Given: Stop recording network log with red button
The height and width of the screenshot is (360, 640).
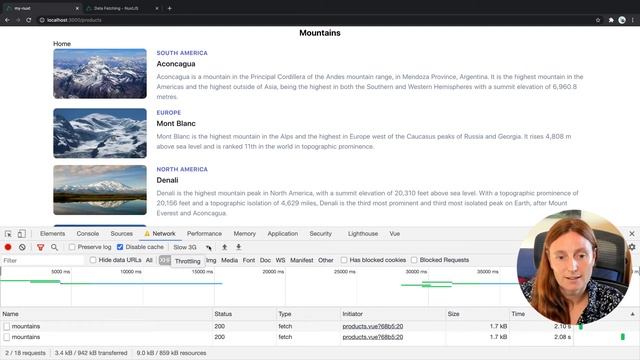Looking at the screenshot, I should point(8,247).
